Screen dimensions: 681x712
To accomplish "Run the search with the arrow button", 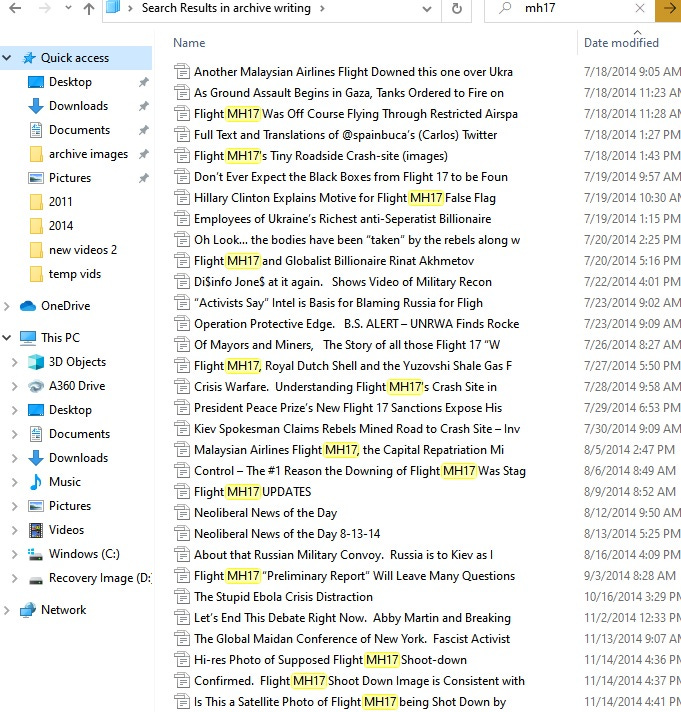I will click(x=668, y=9).
